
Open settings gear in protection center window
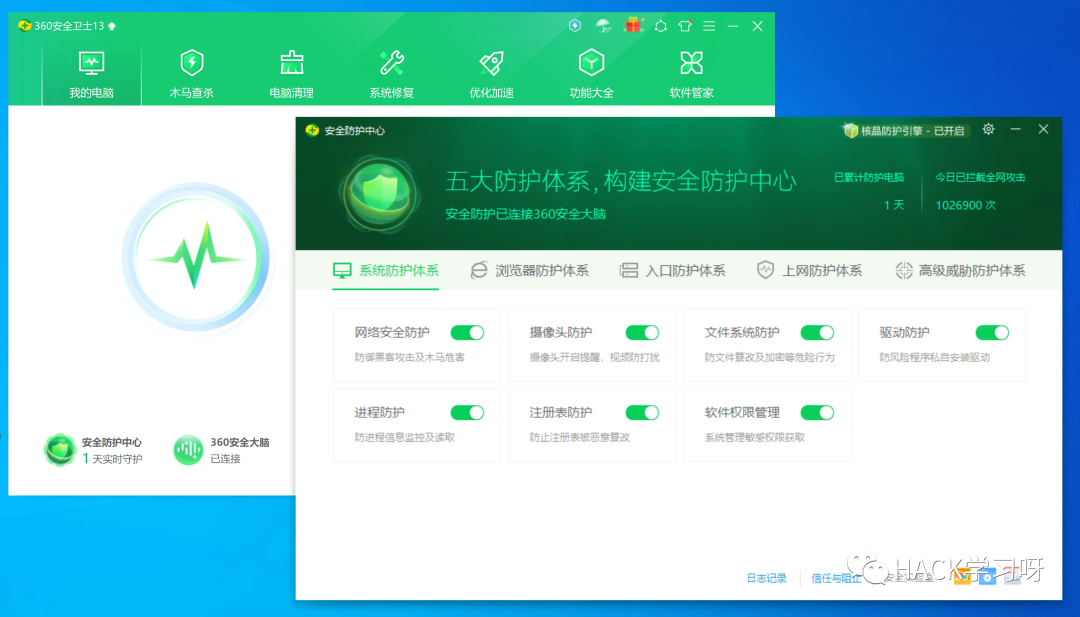coord(988,130)
